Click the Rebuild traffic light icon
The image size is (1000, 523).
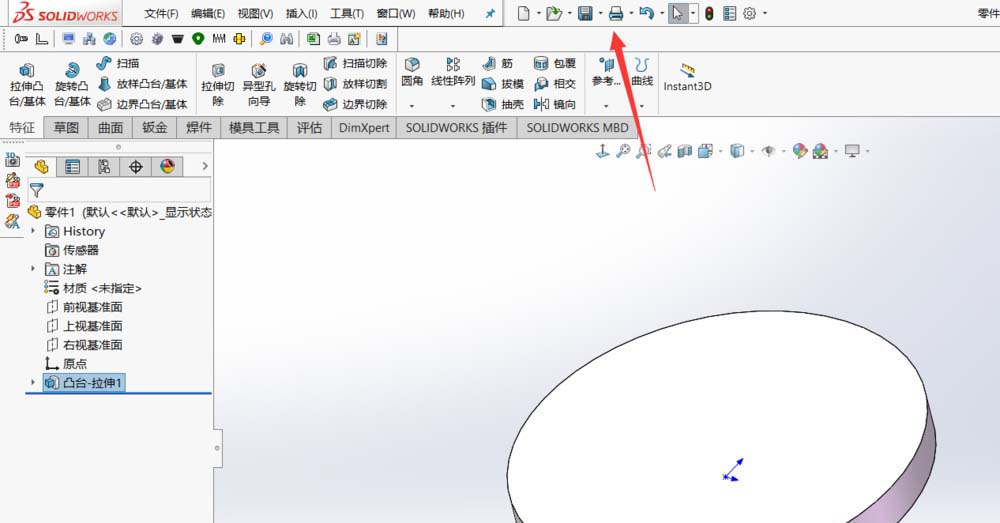(709, 13)
